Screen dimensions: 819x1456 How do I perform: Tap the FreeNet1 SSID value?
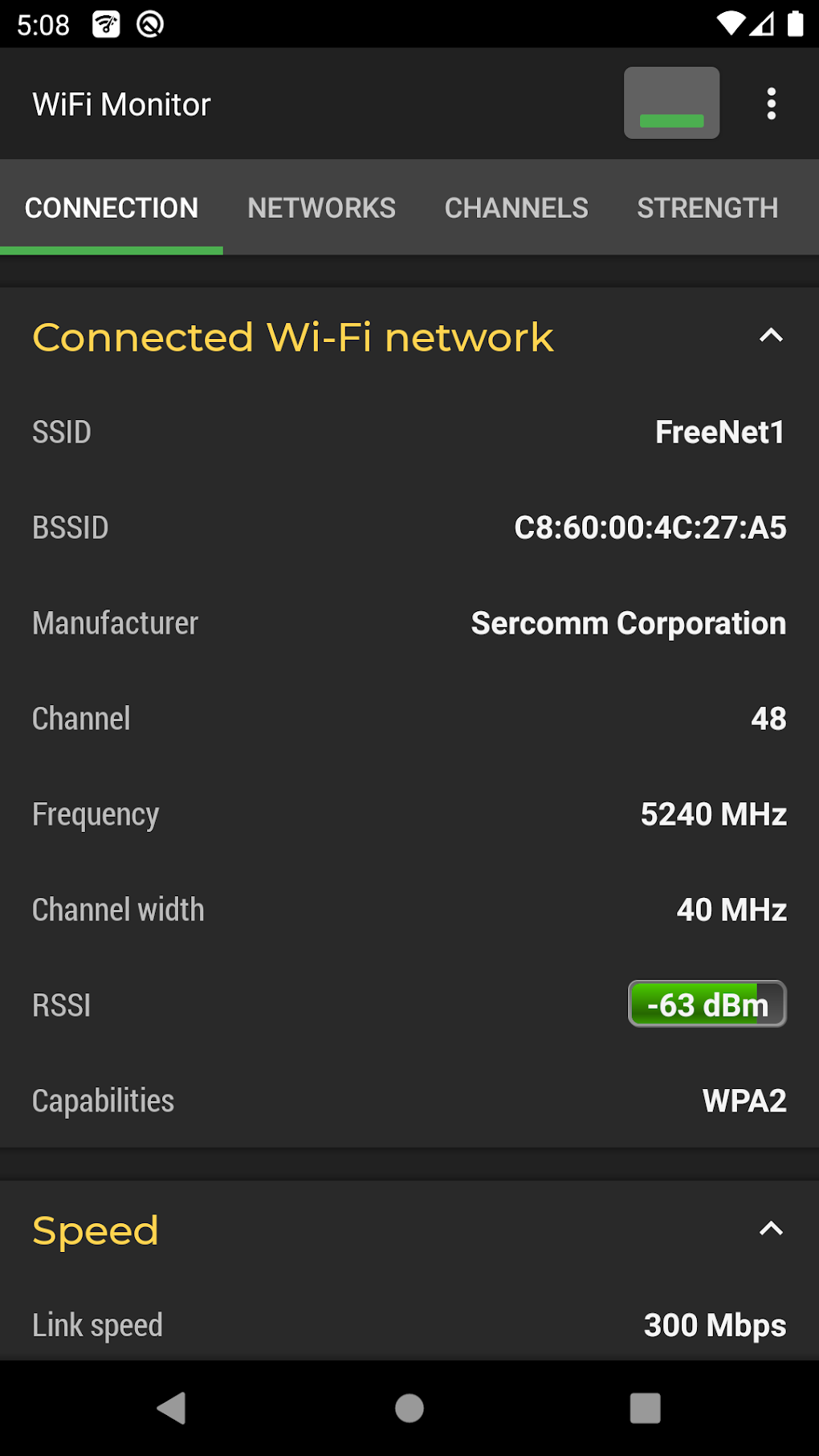719,432
